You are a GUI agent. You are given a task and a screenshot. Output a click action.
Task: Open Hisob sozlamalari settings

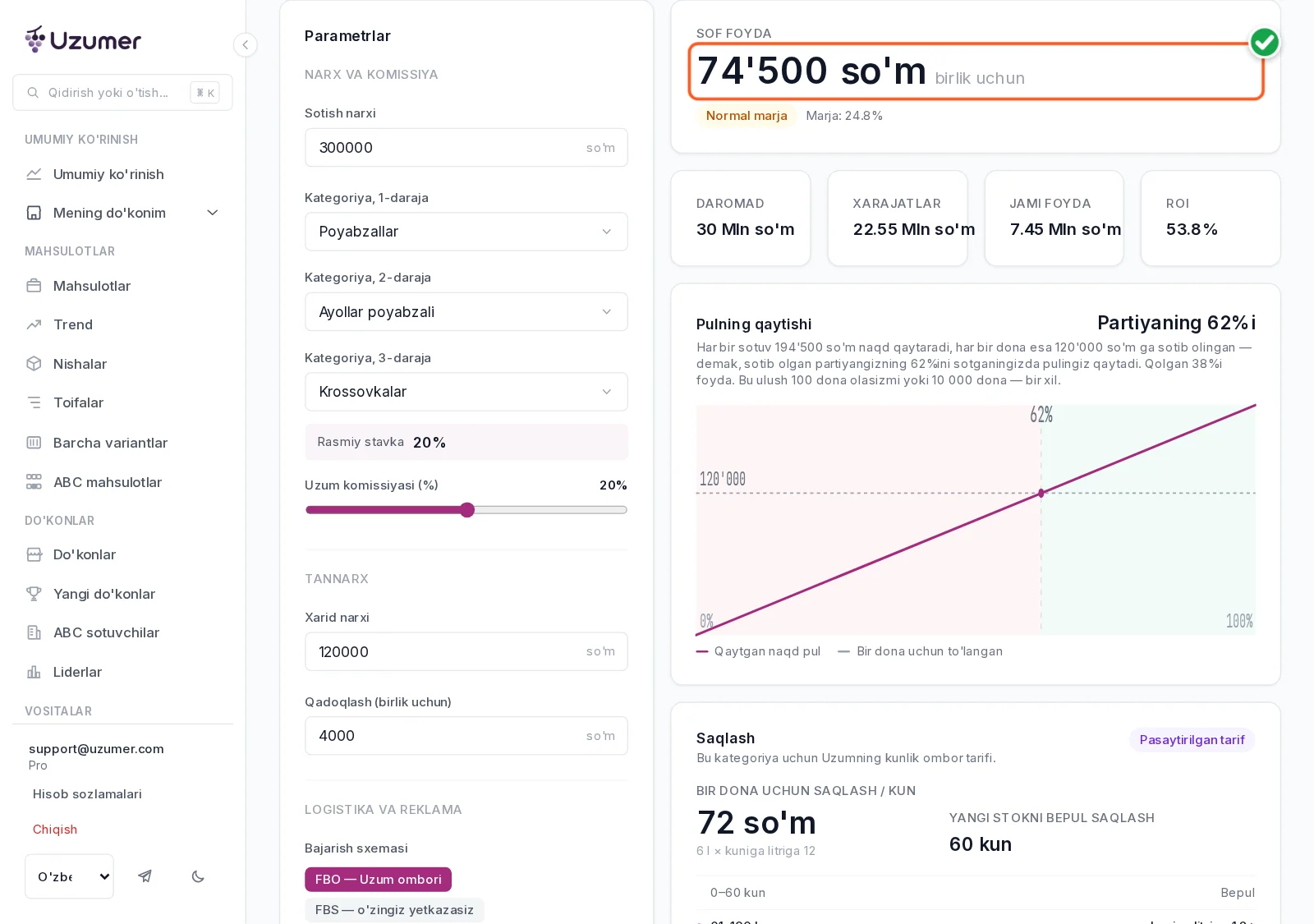[87, 794]
